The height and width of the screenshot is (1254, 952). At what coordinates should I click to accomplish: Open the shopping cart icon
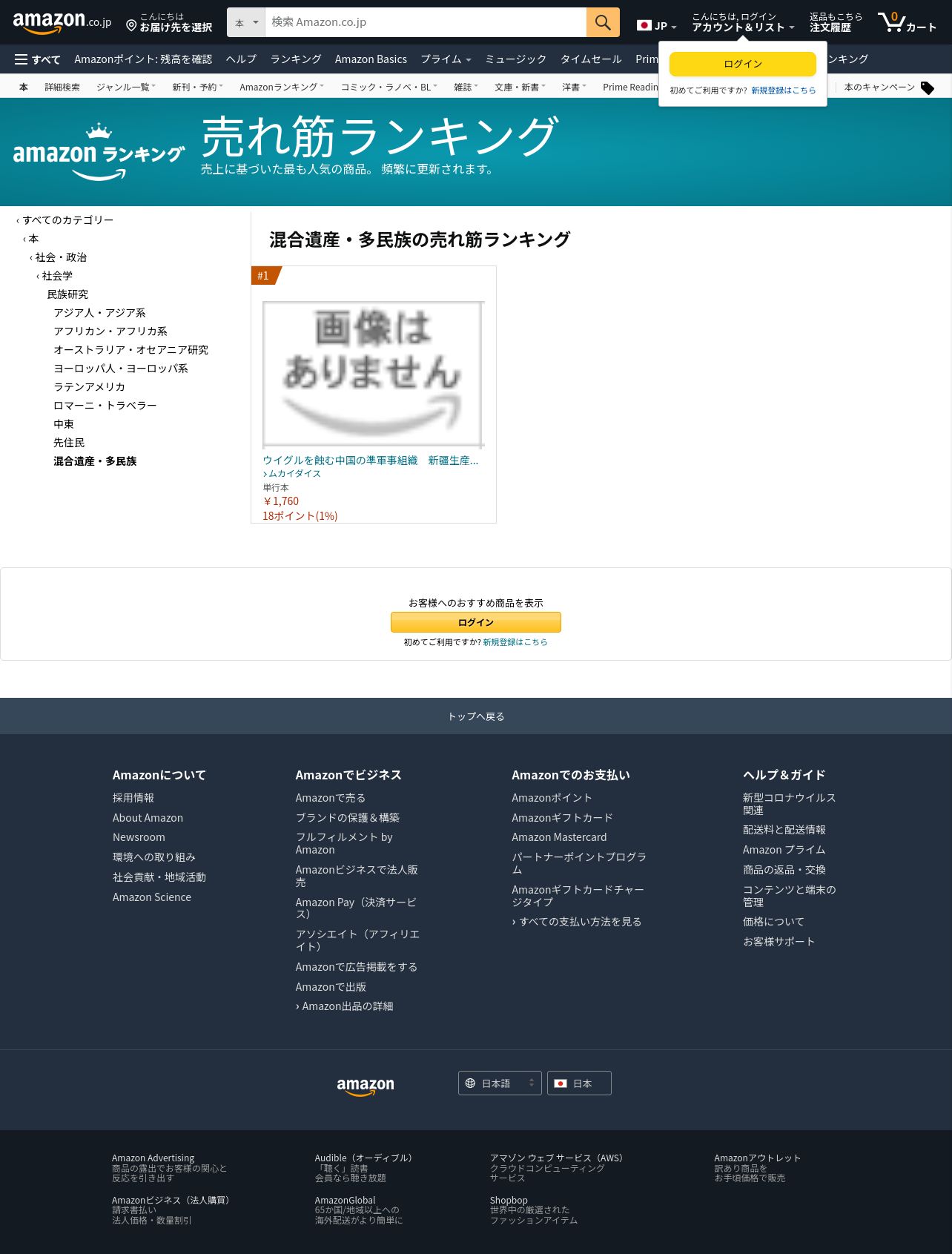pyautogui.click(x=907, y=22)
